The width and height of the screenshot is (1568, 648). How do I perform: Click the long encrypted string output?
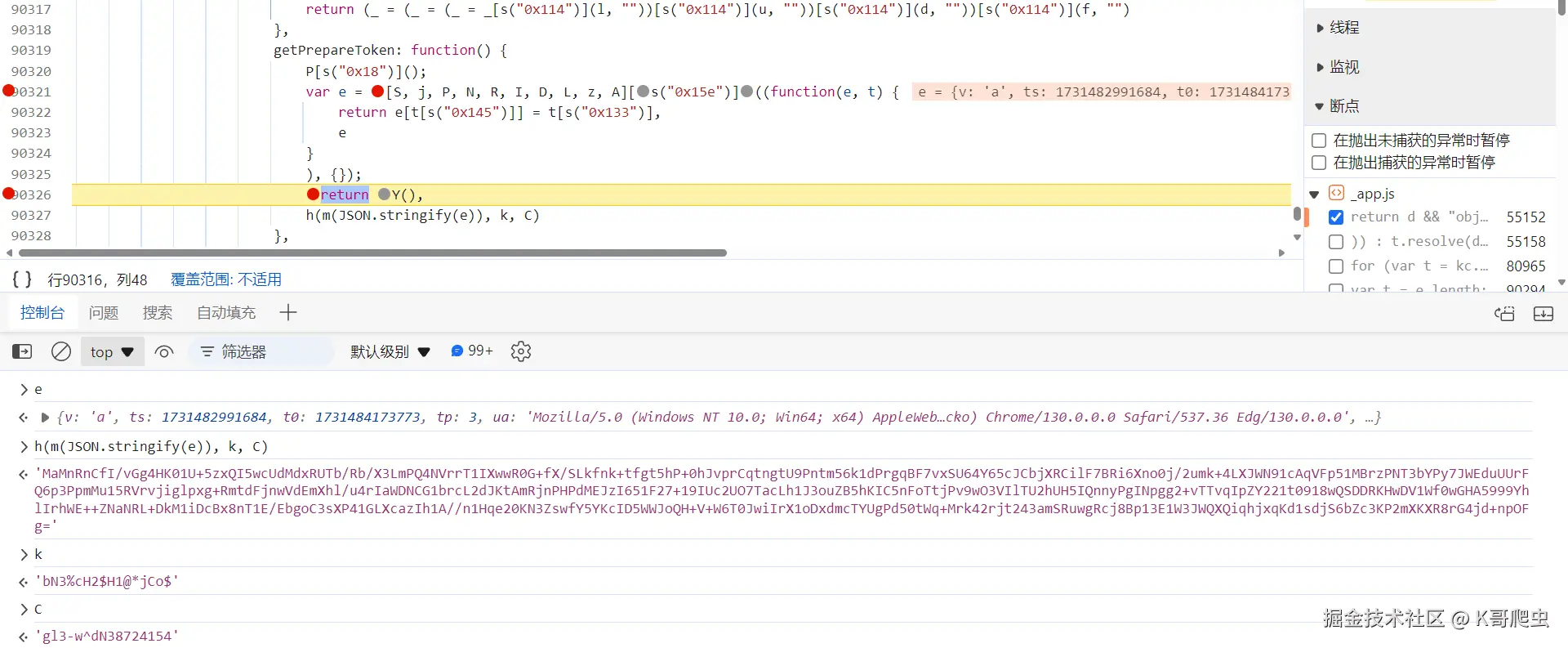pos(782,500)
